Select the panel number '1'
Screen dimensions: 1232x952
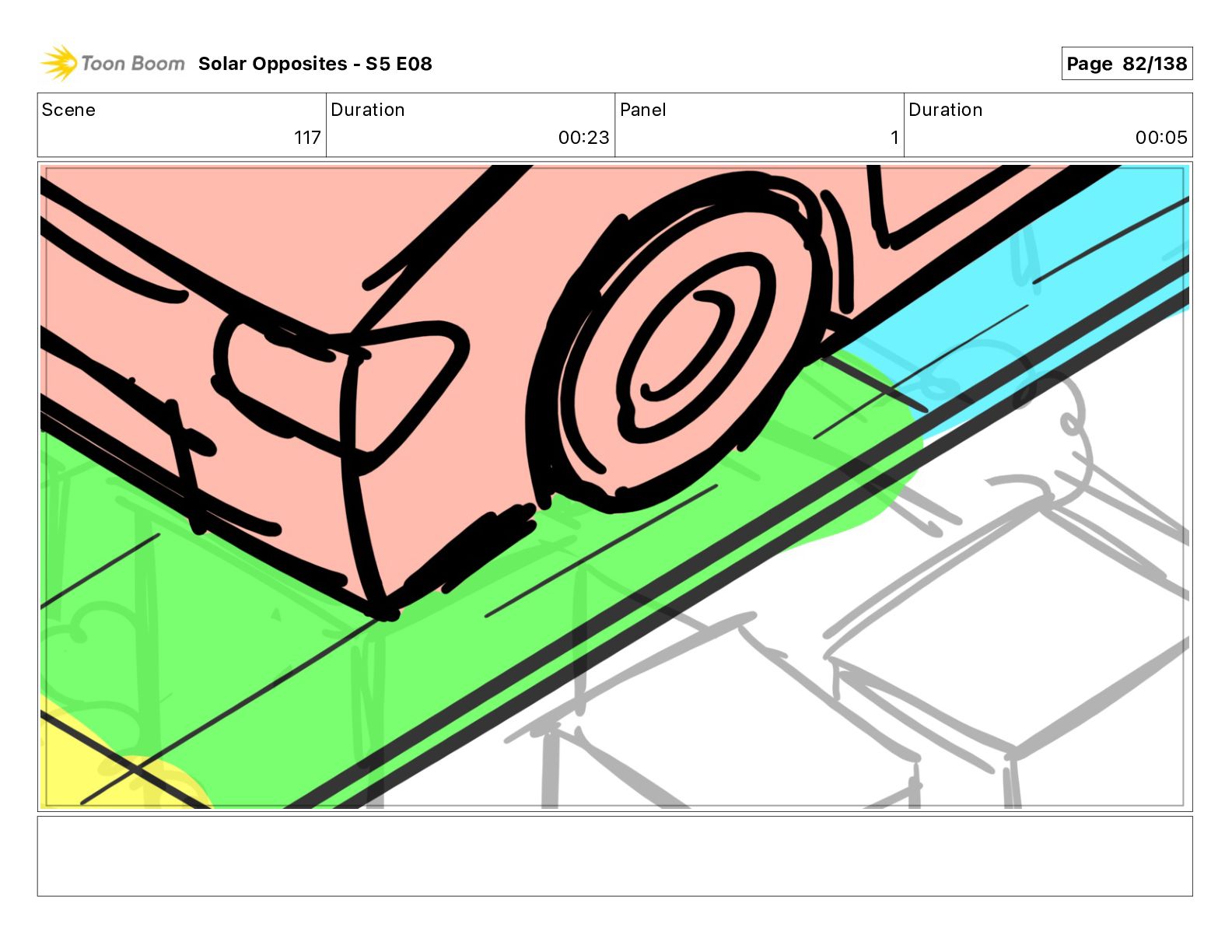click(894, 138)
